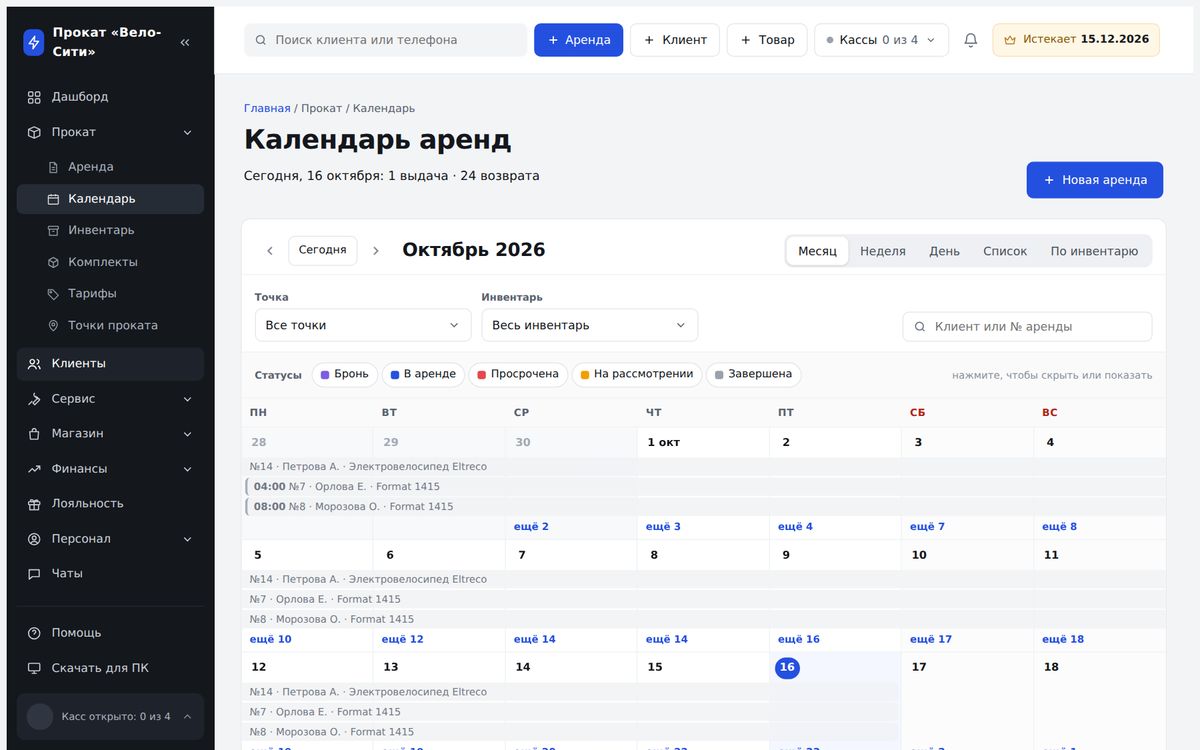Click the Календарь sidebar calendar icon
This screenshot has width=1200, height=750.
click(54, 199)
